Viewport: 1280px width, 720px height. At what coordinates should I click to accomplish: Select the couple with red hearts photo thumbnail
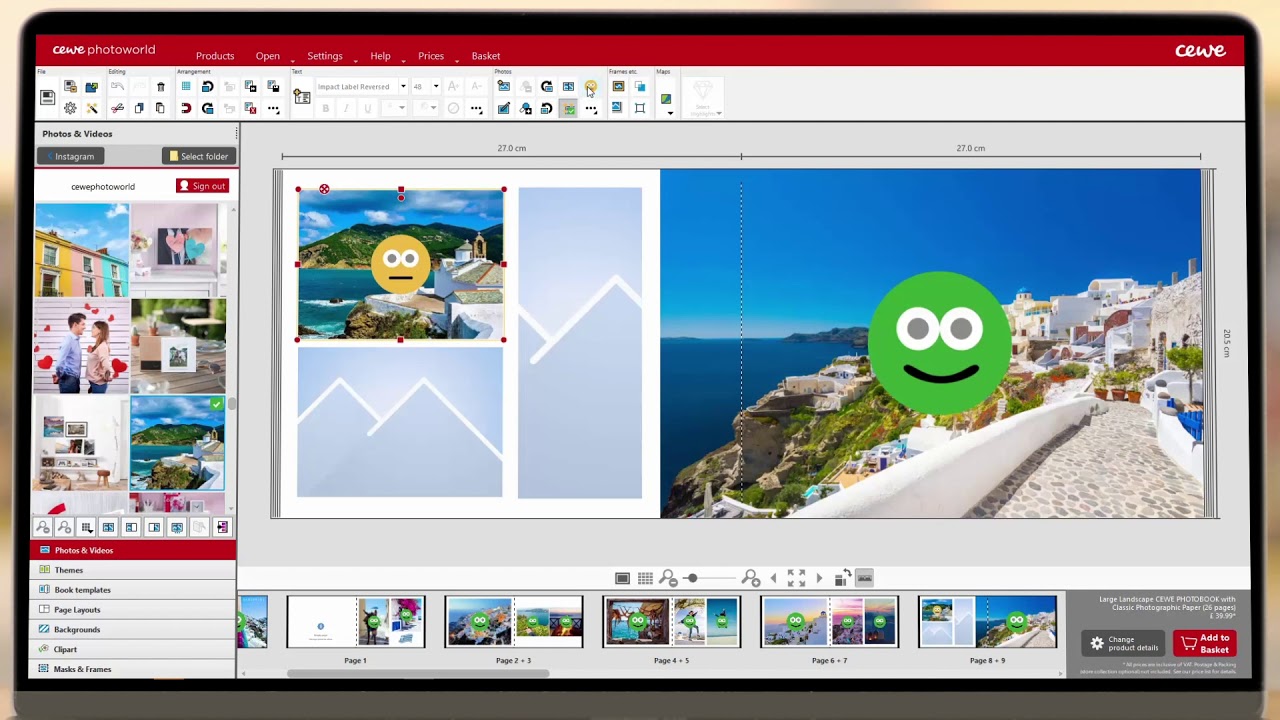coord(82,346)
